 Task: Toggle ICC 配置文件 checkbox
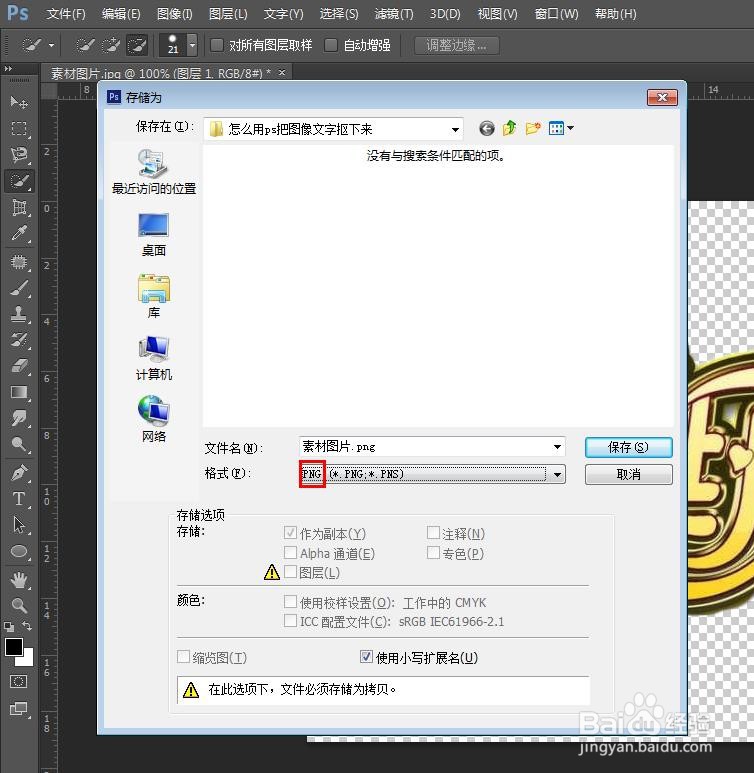pyautogui.click(x=290, y=621)
